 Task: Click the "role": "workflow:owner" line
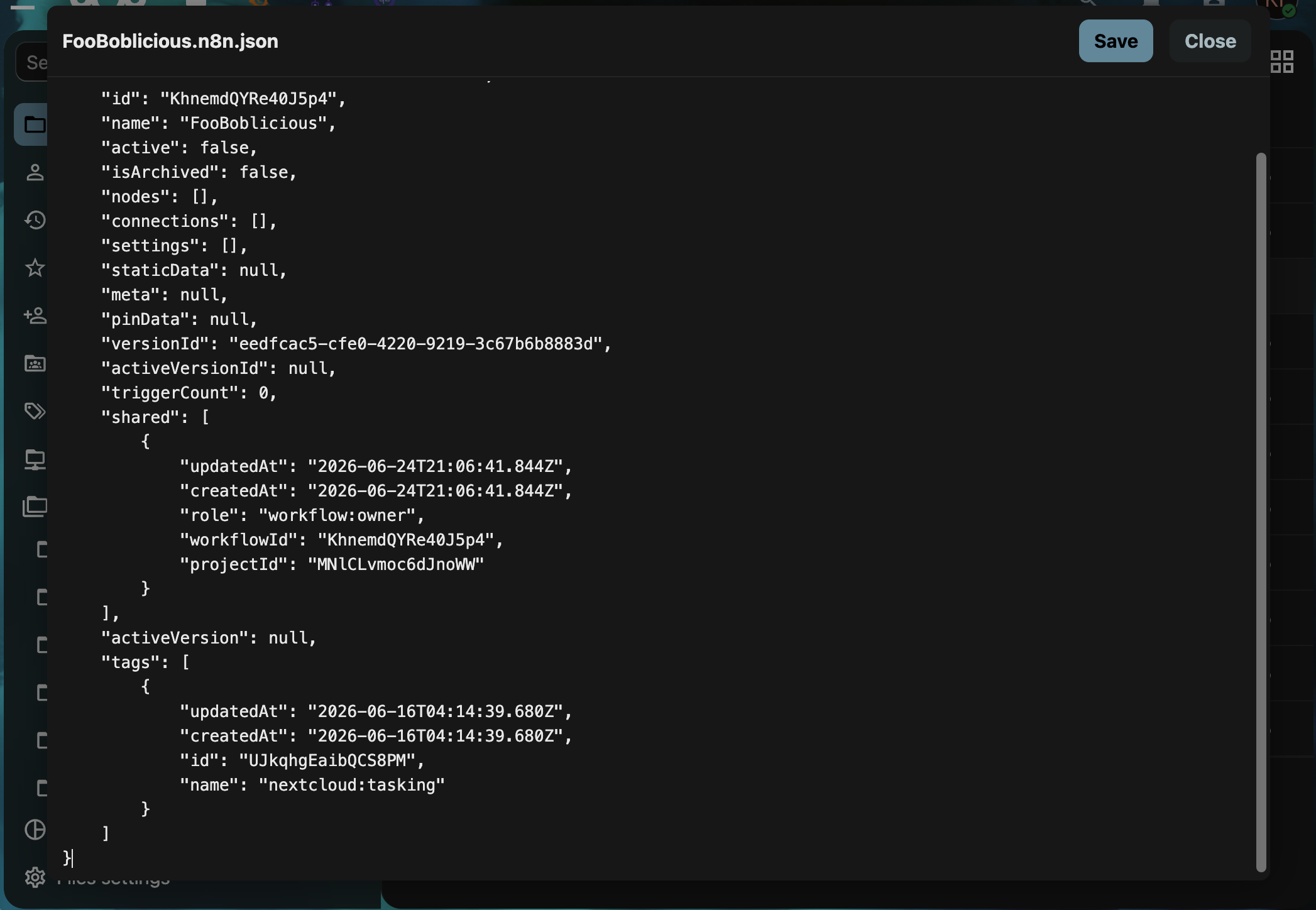click(302, 515)
